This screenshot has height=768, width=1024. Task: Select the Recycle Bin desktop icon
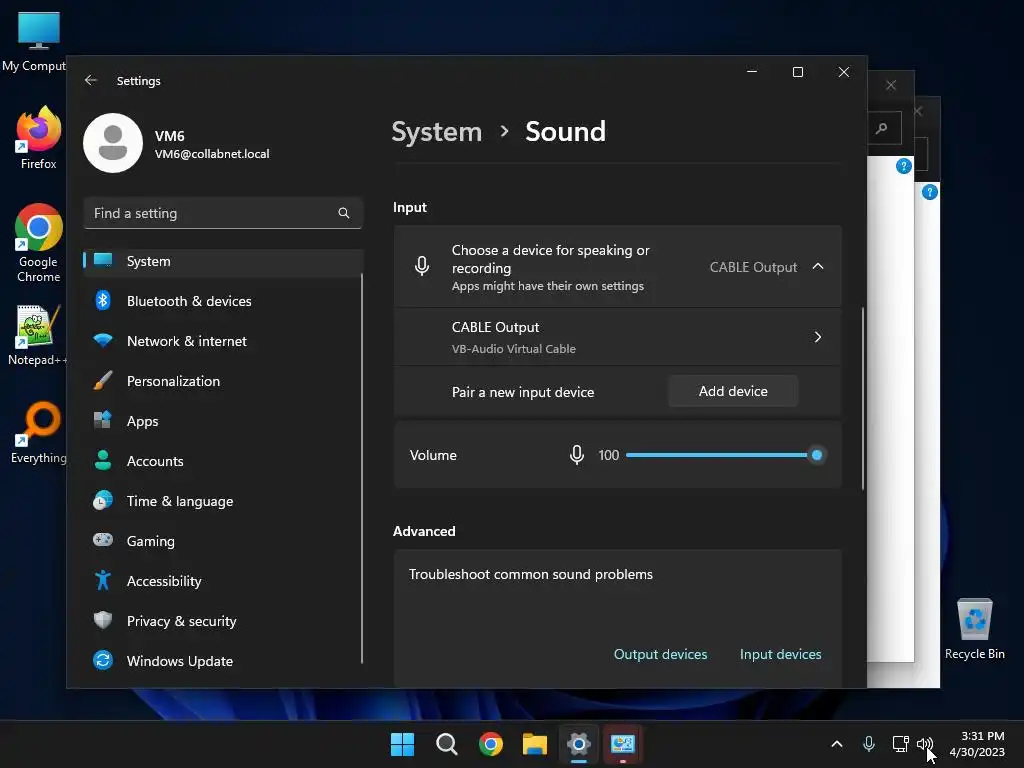pos(974,629)
